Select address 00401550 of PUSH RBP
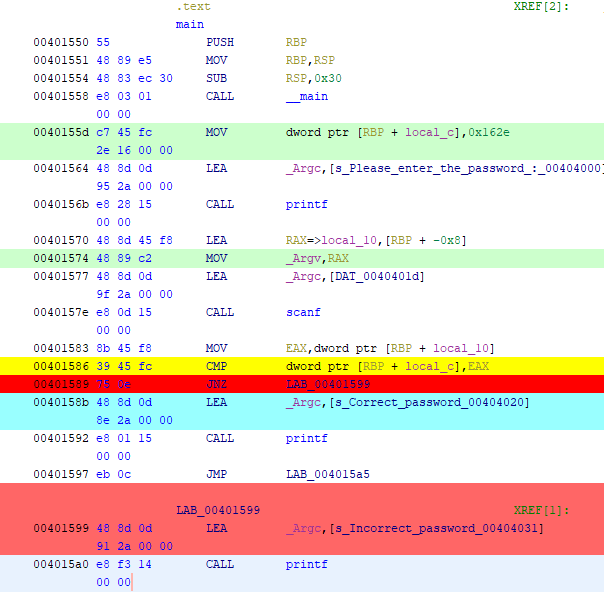The height and width of the screenshot is (603, 604). point(61,42)
